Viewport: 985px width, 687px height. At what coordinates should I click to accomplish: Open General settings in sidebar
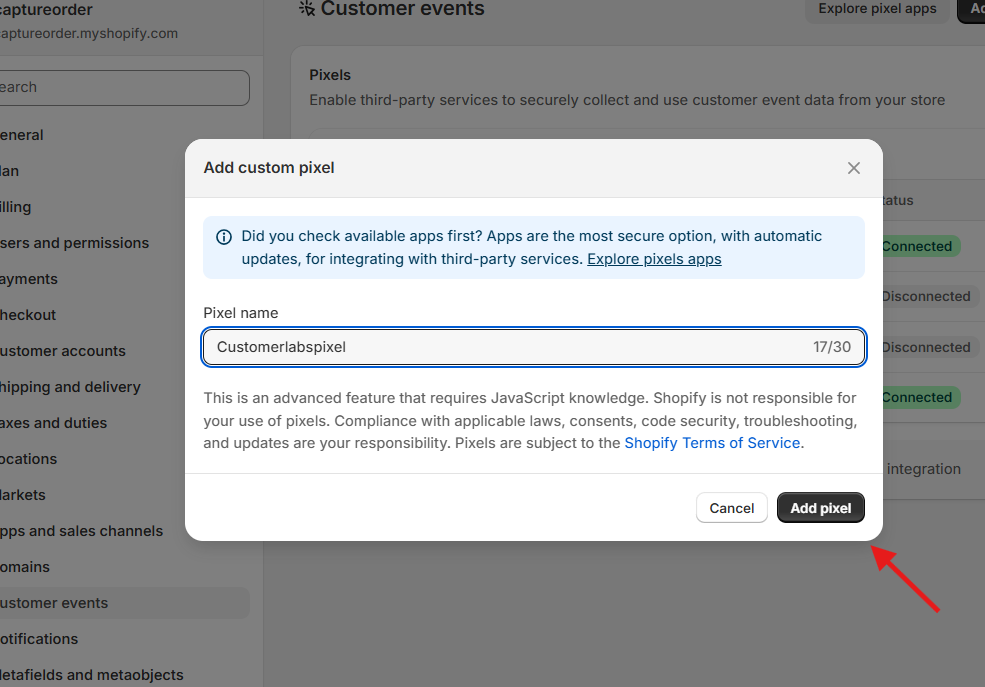pos(22,135)
